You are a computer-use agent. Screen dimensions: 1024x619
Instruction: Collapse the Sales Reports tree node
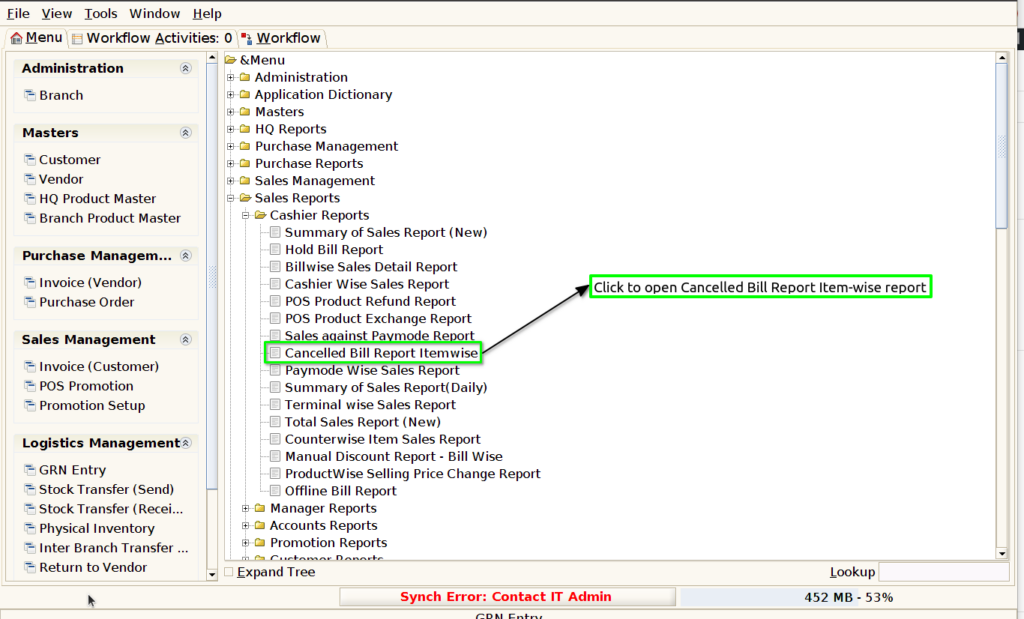[231, 198]
